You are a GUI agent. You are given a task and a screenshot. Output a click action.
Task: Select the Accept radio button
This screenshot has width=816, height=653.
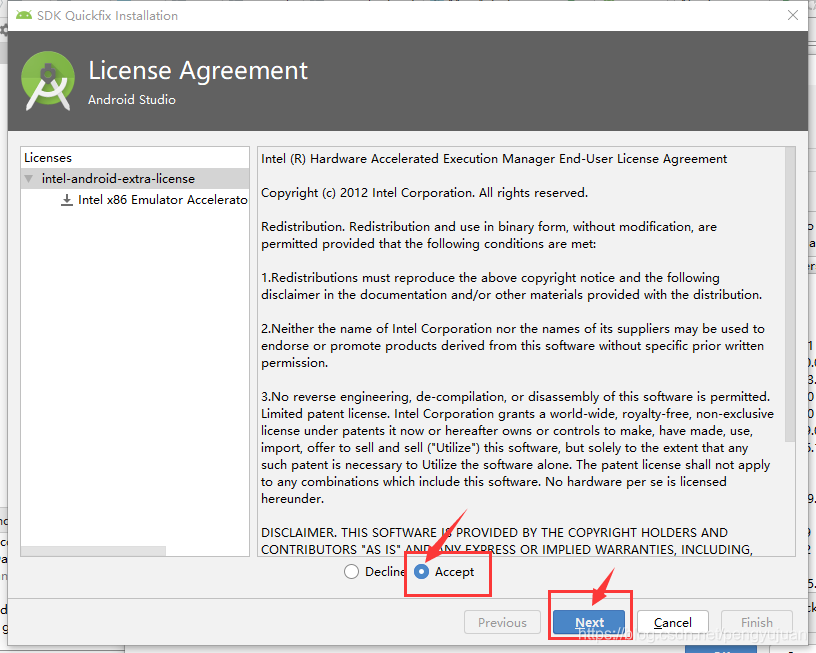click(422, 572)
